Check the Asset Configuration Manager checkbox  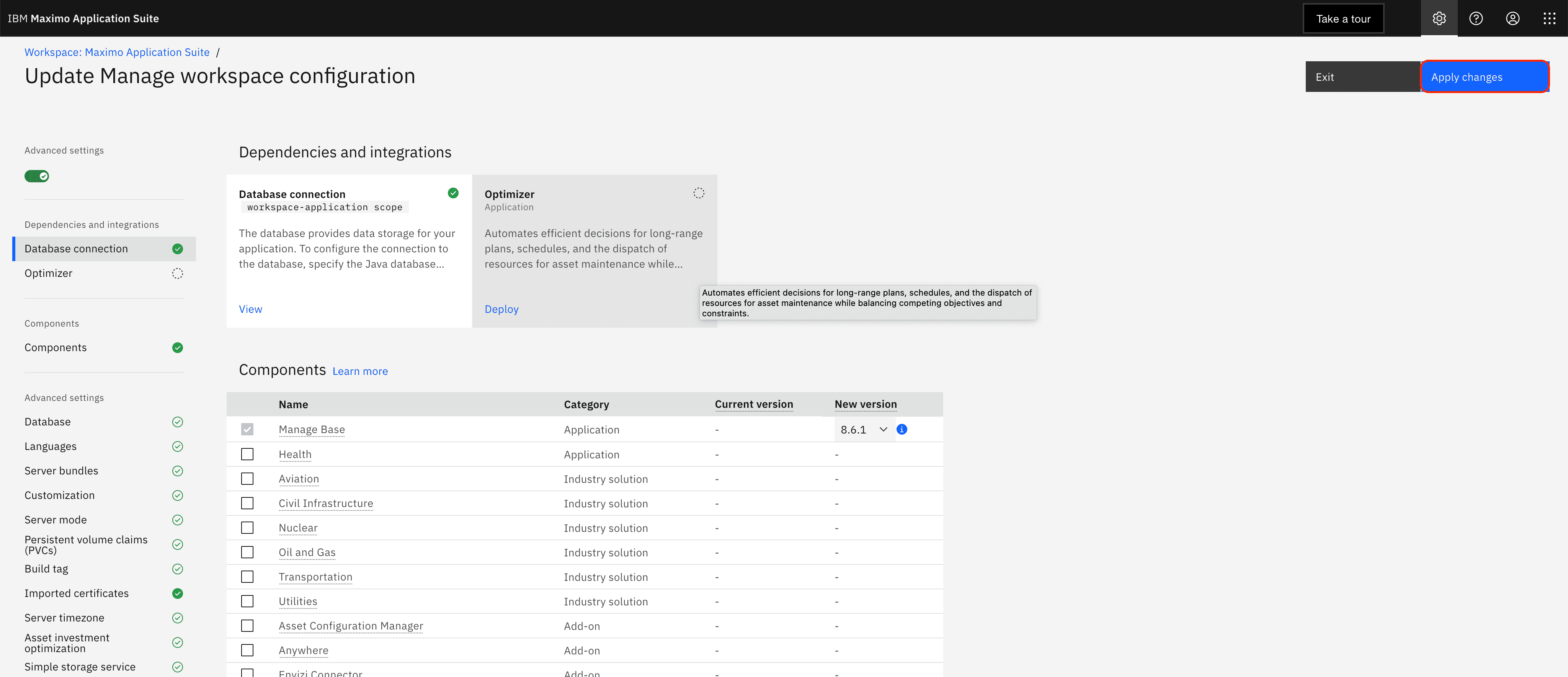coord(247,626)
